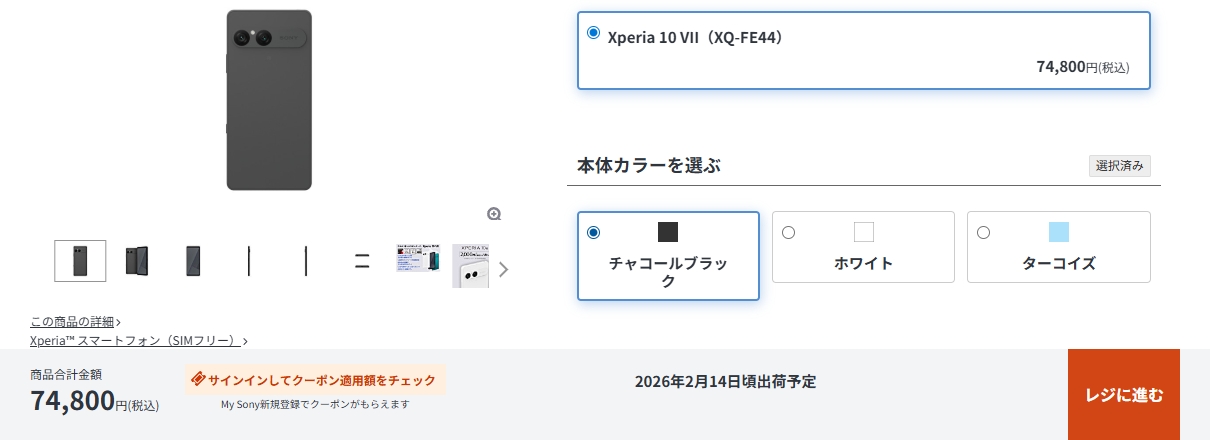This screenshot has height=440, width=1210.
Task: Click the turquoise color swatch
Action: [x=1059, y=232]
